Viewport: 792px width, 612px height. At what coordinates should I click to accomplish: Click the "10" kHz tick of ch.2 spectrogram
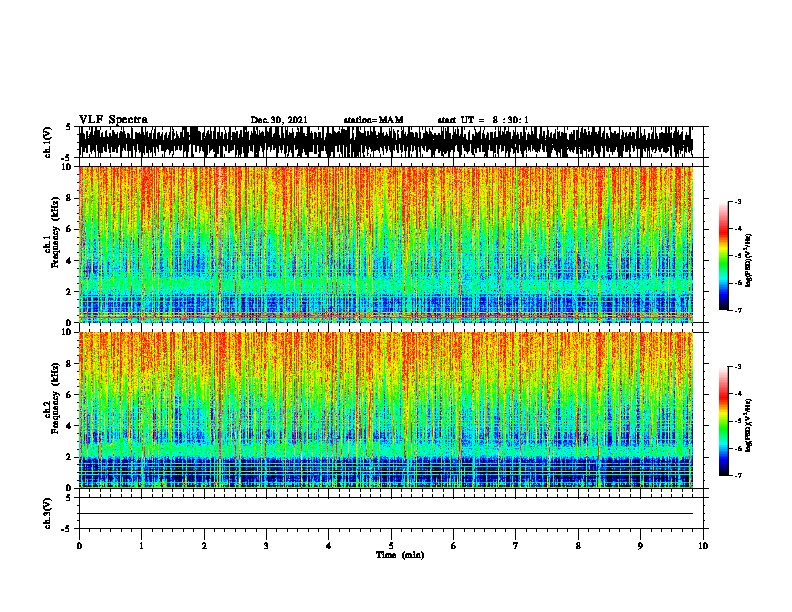[69, 332]
